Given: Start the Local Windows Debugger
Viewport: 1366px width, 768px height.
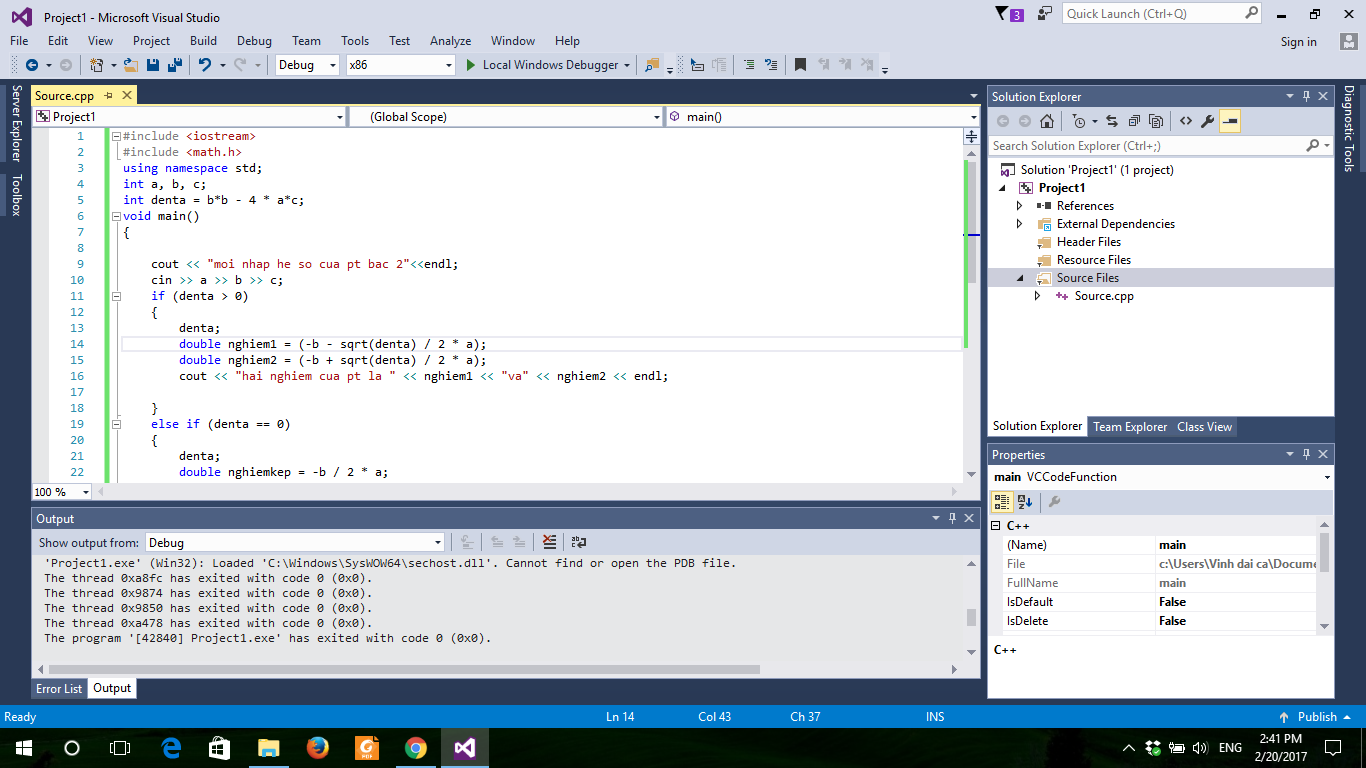Looking at the screenshot, I should 542,65.
